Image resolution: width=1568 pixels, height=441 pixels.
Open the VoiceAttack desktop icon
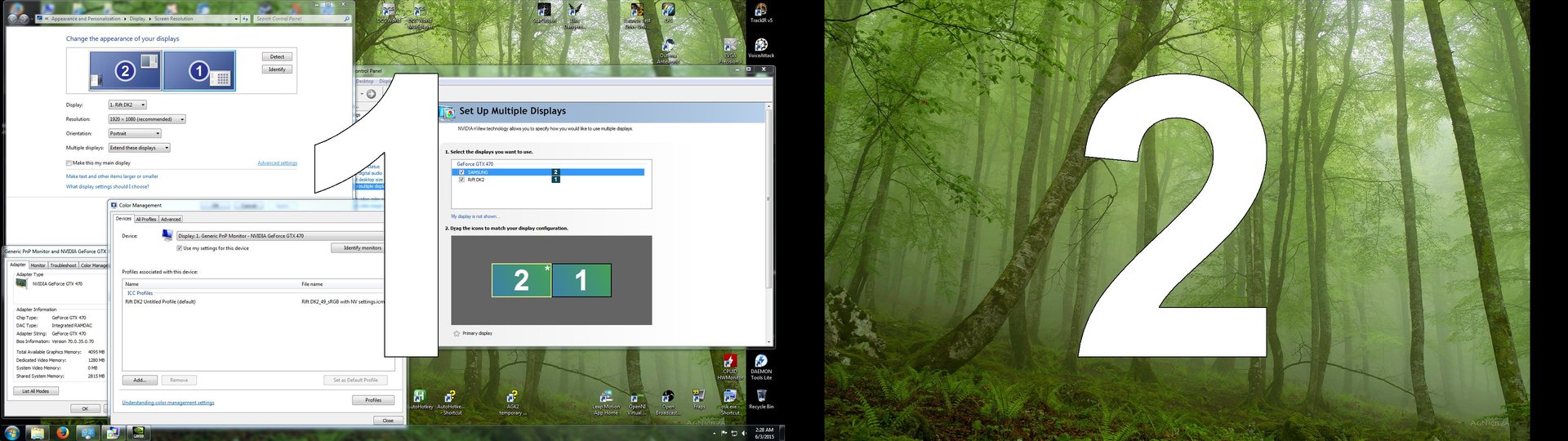pos(760,48)
